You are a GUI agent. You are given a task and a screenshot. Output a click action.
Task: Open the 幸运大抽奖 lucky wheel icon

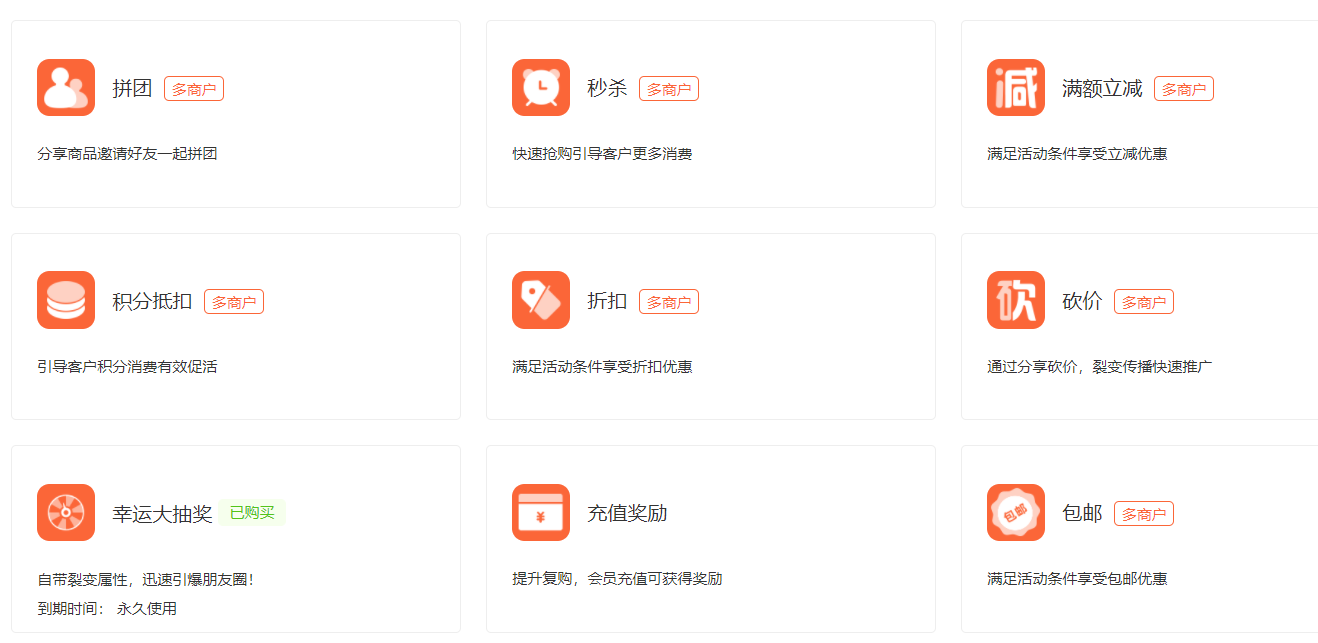[65, 512]
